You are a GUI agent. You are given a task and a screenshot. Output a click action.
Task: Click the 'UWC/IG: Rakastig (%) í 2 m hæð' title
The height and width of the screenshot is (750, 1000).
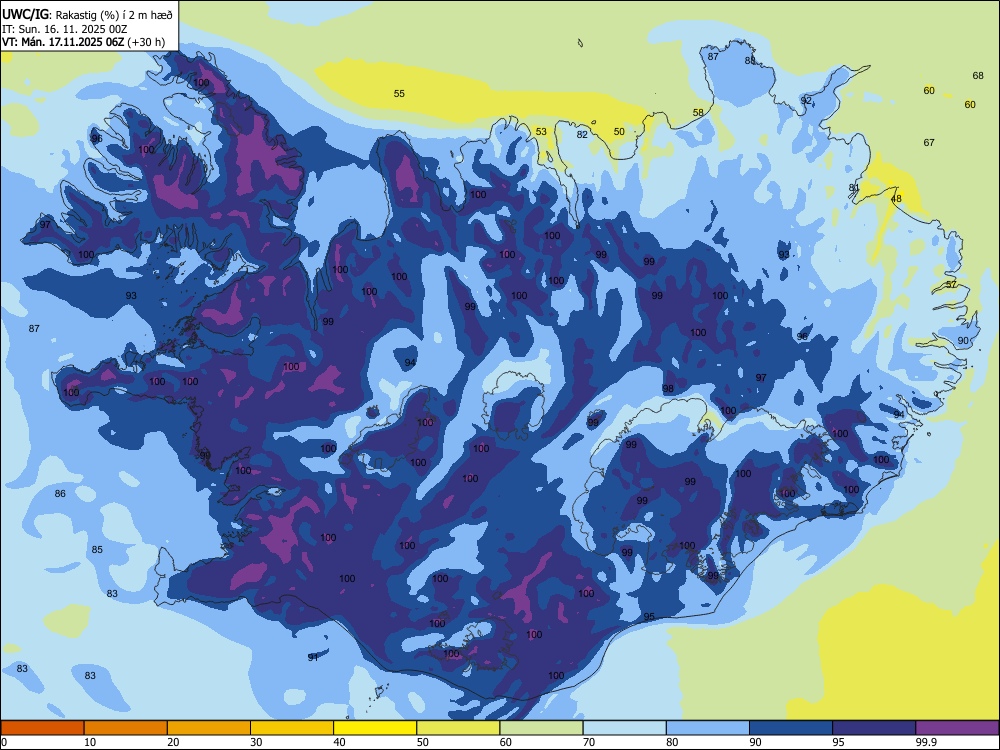pos(87,15)
